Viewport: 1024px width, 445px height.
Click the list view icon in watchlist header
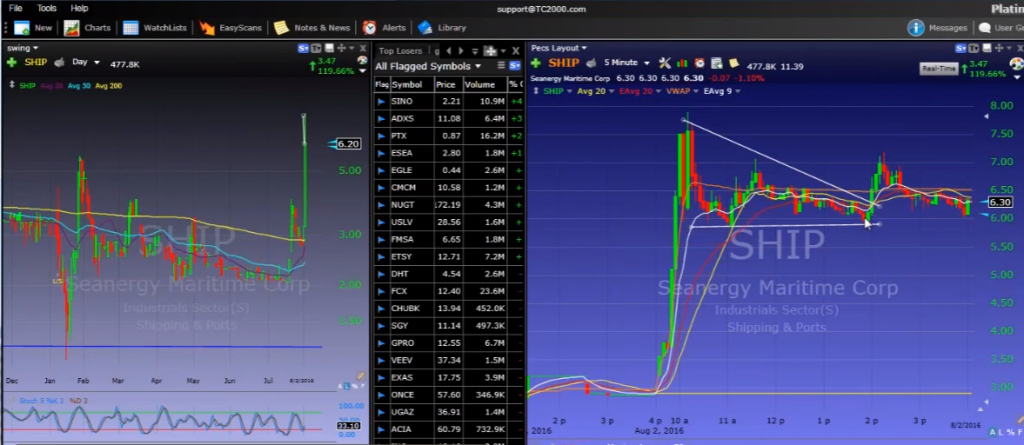click(x=501, y=66)
